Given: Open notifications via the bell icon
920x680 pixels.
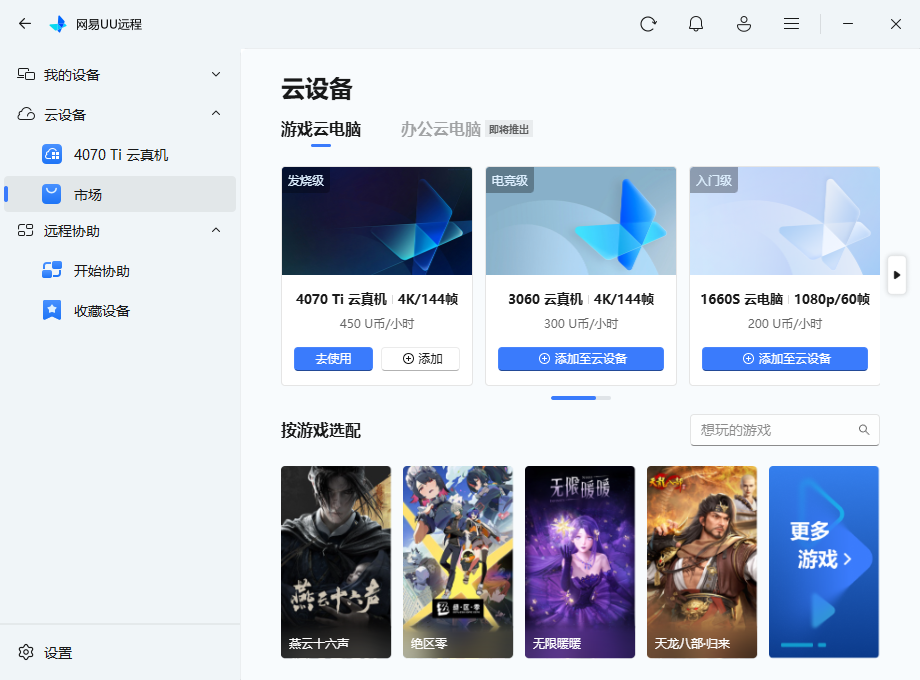Looking at the screenshot, I should click(696, 24).
